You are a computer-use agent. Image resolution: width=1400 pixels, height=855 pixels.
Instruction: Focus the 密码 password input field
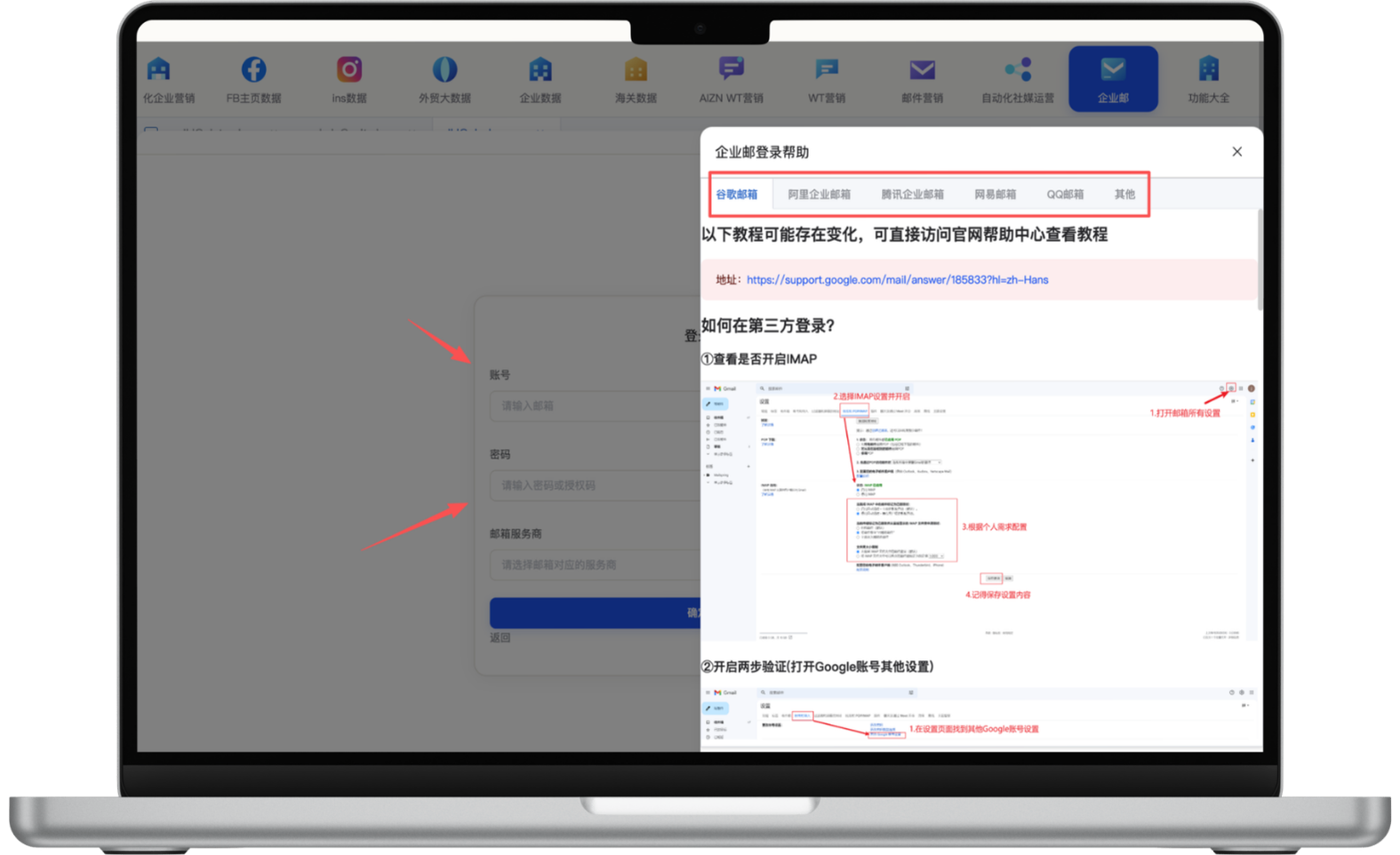[595, 485]
